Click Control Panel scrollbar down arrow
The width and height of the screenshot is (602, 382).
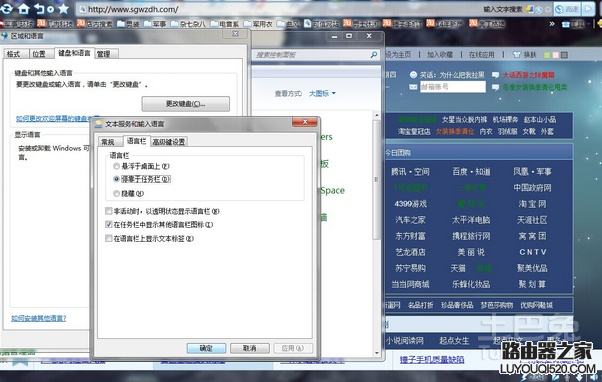[377, 353]
